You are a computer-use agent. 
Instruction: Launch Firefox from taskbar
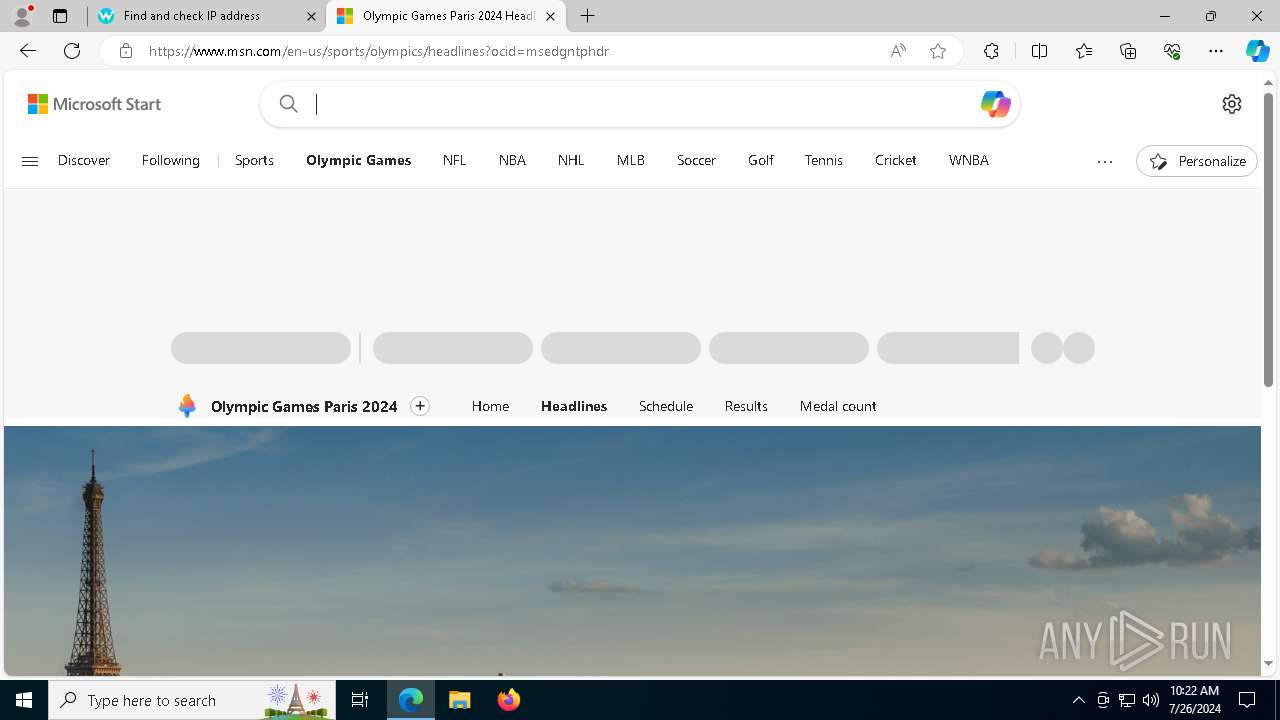click(508, 700)
